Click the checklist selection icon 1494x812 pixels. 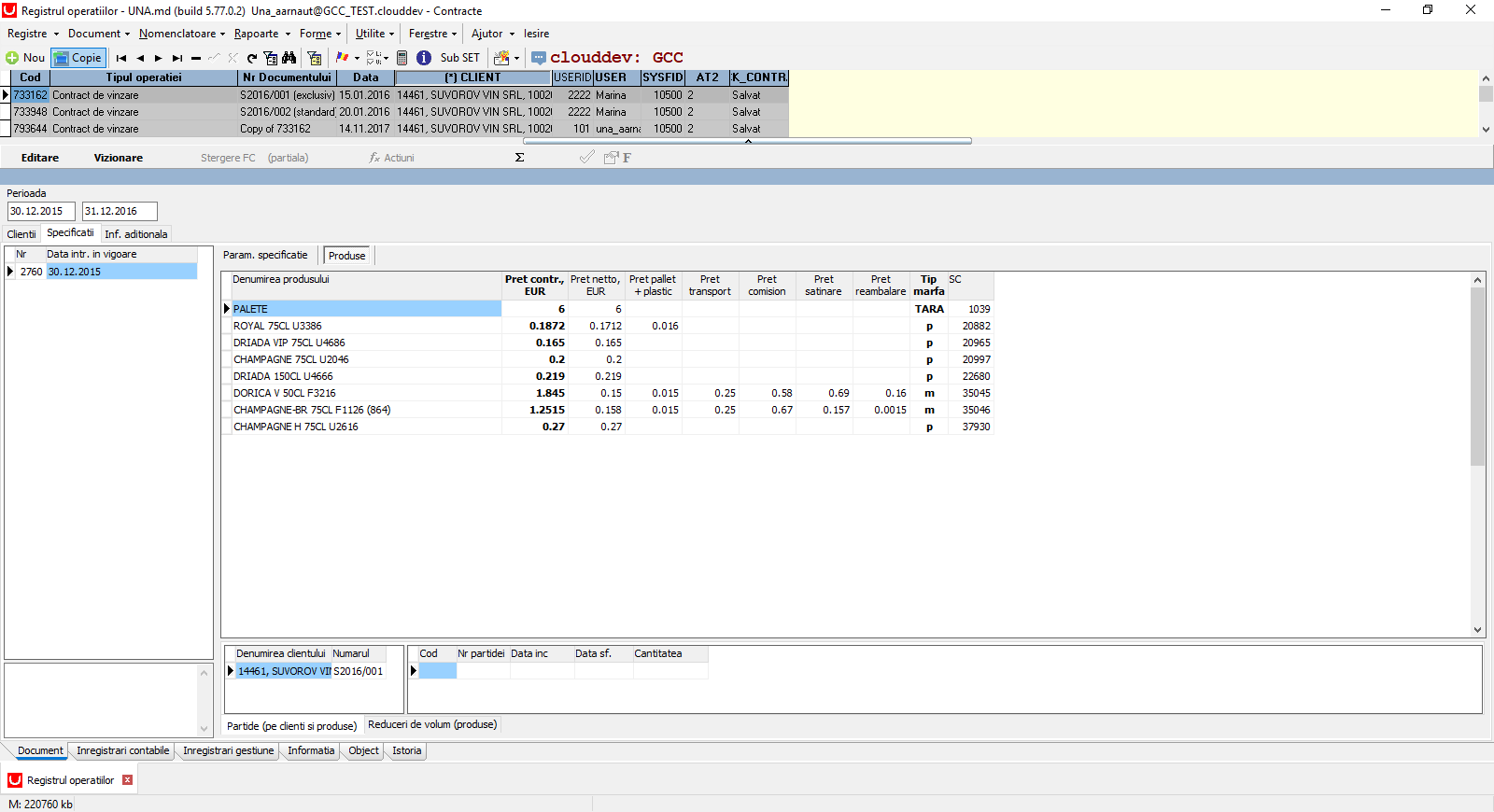click(373, 58)
